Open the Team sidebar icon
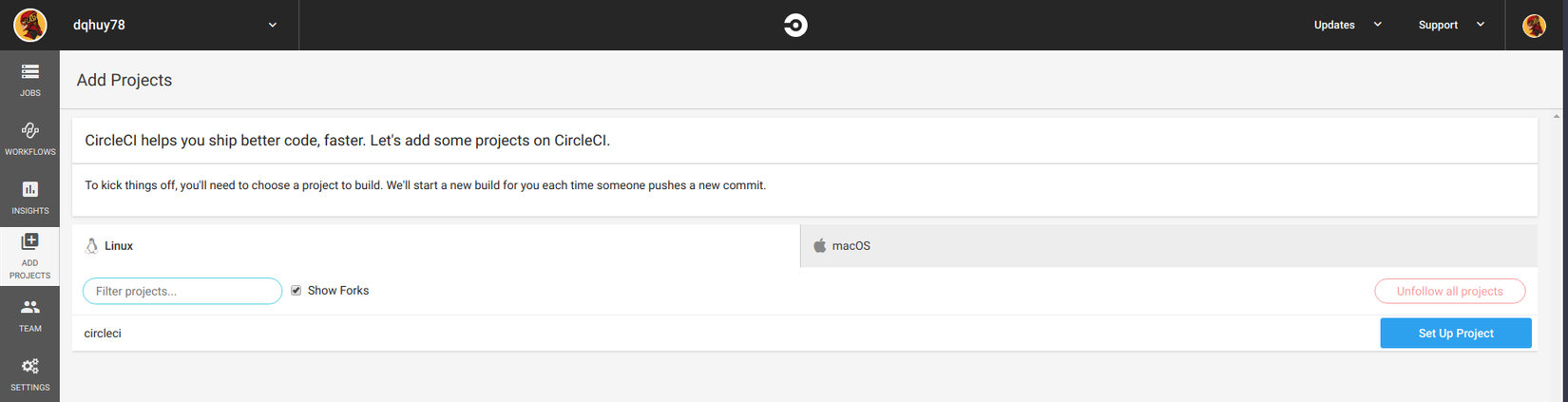1568x402 pixels. (29, 308)
